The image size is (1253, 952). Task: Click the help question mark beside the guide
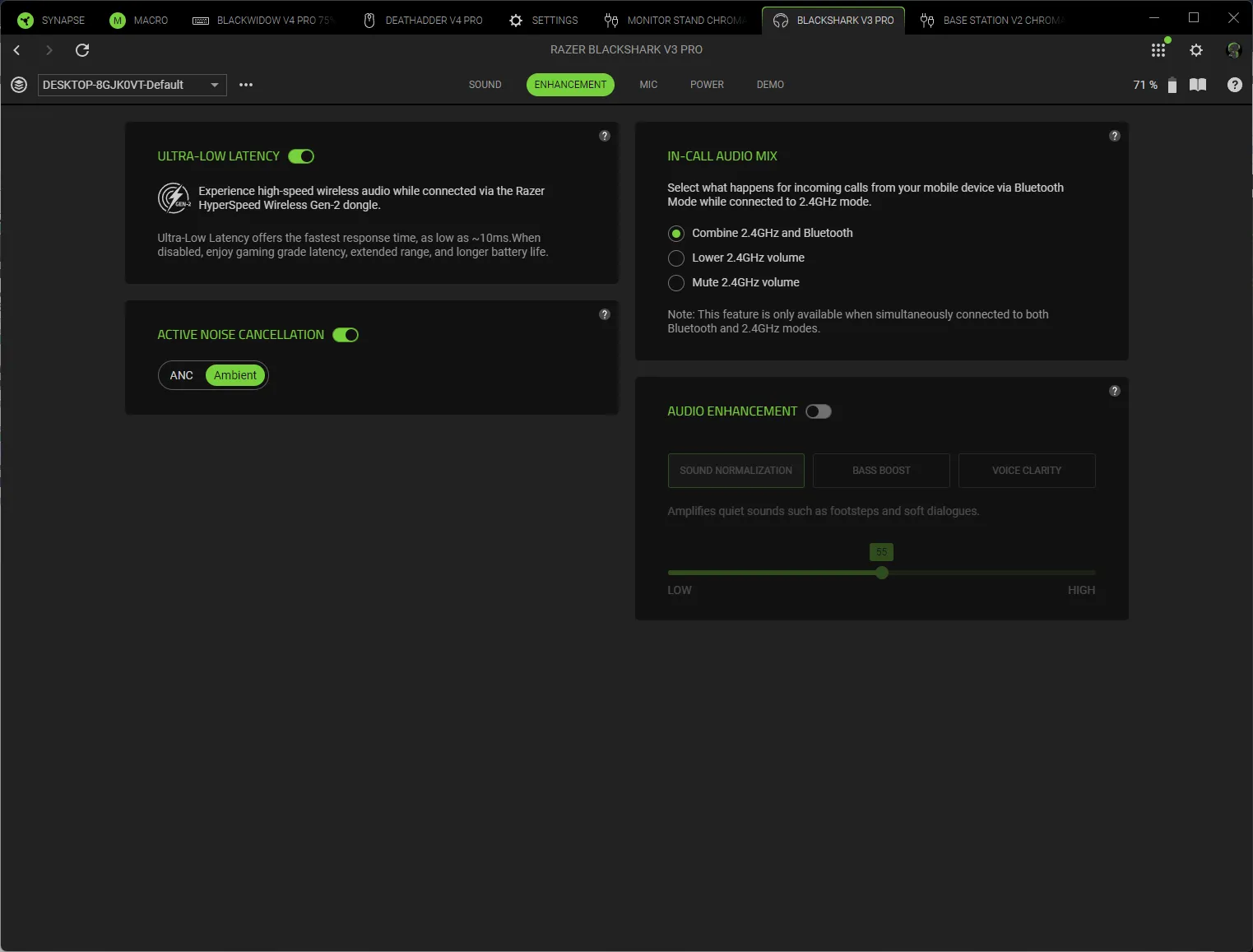coord(1234,85)
